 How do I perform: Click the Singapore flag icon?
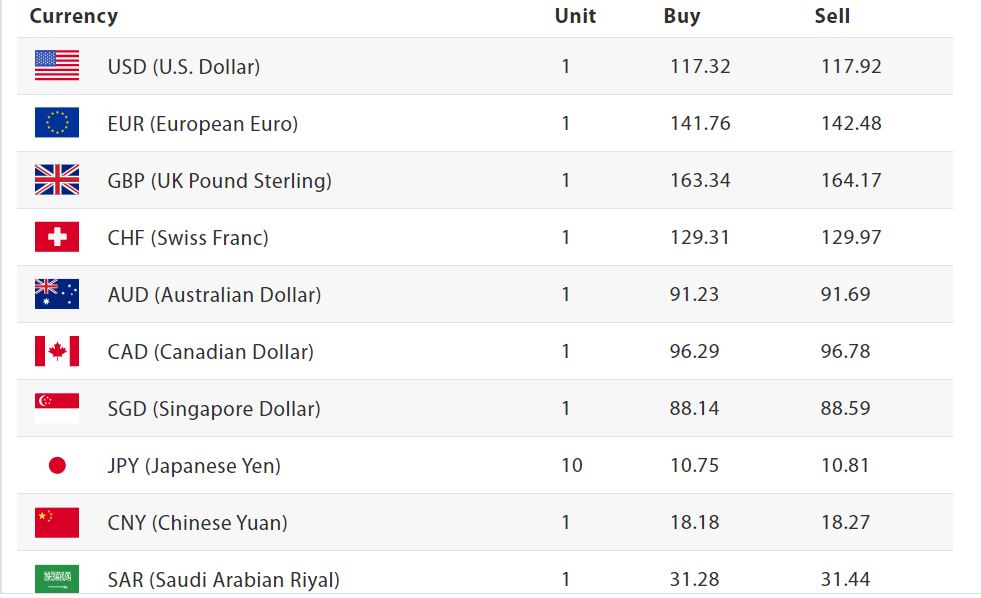[x=57, y=408]
